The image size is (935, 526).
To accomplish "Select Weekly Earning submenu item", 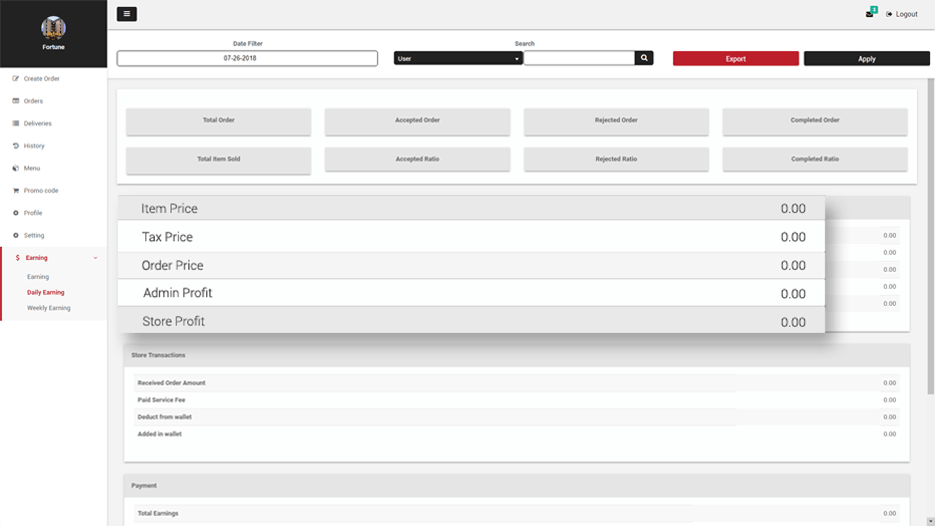I will 48,308.
